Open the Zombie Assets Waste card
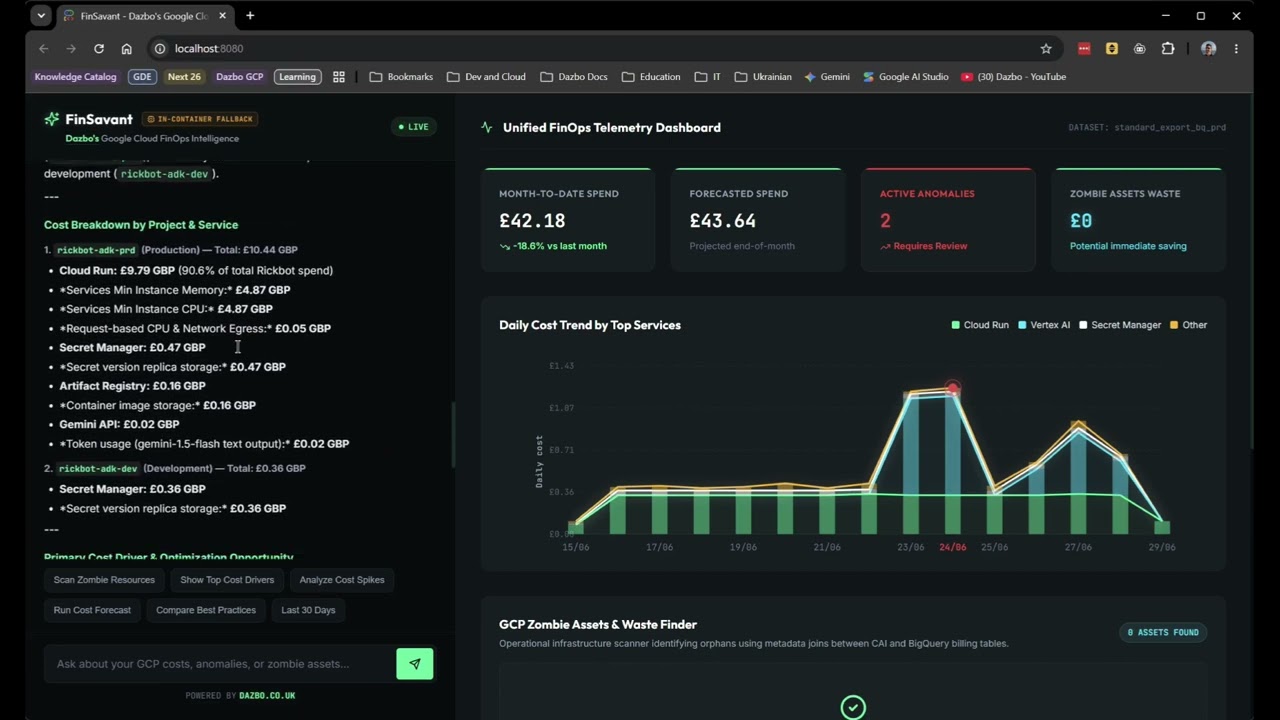The image size is (1280, 720). click(1138, 219)
